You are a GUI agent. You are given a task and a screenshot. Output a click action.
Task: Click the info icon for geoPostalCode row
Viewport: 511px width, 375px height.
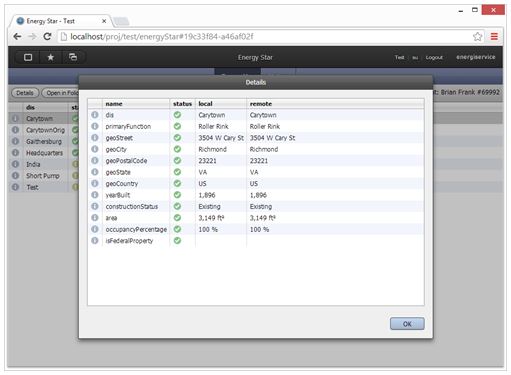tap(95, 160)
